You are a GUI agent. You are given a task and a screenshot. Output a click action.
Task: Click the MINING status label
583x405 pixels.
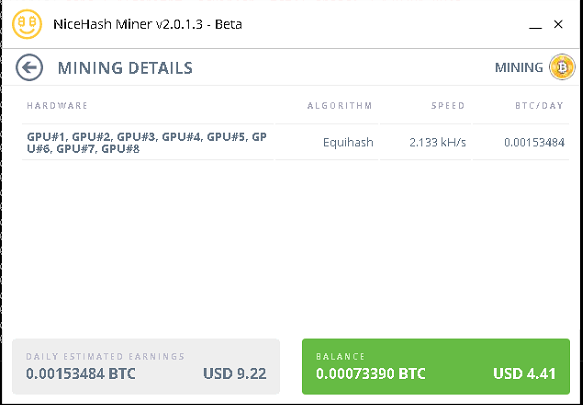519,68
